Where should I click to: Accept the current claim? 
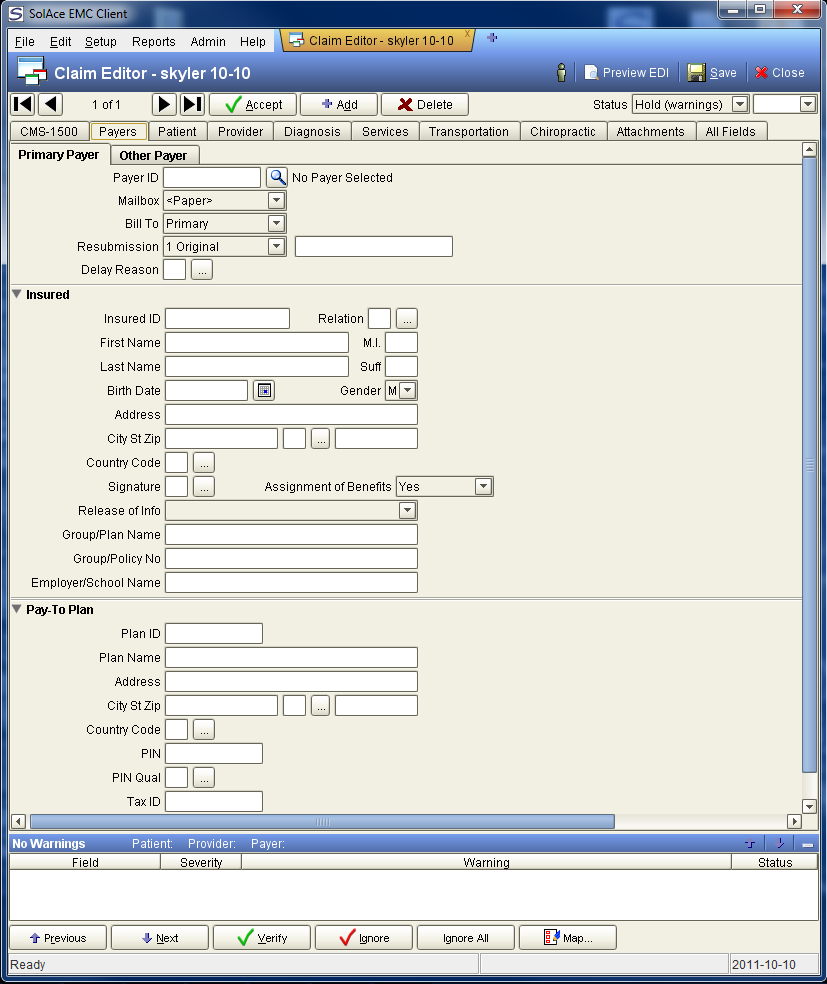[x=253, y=104]
